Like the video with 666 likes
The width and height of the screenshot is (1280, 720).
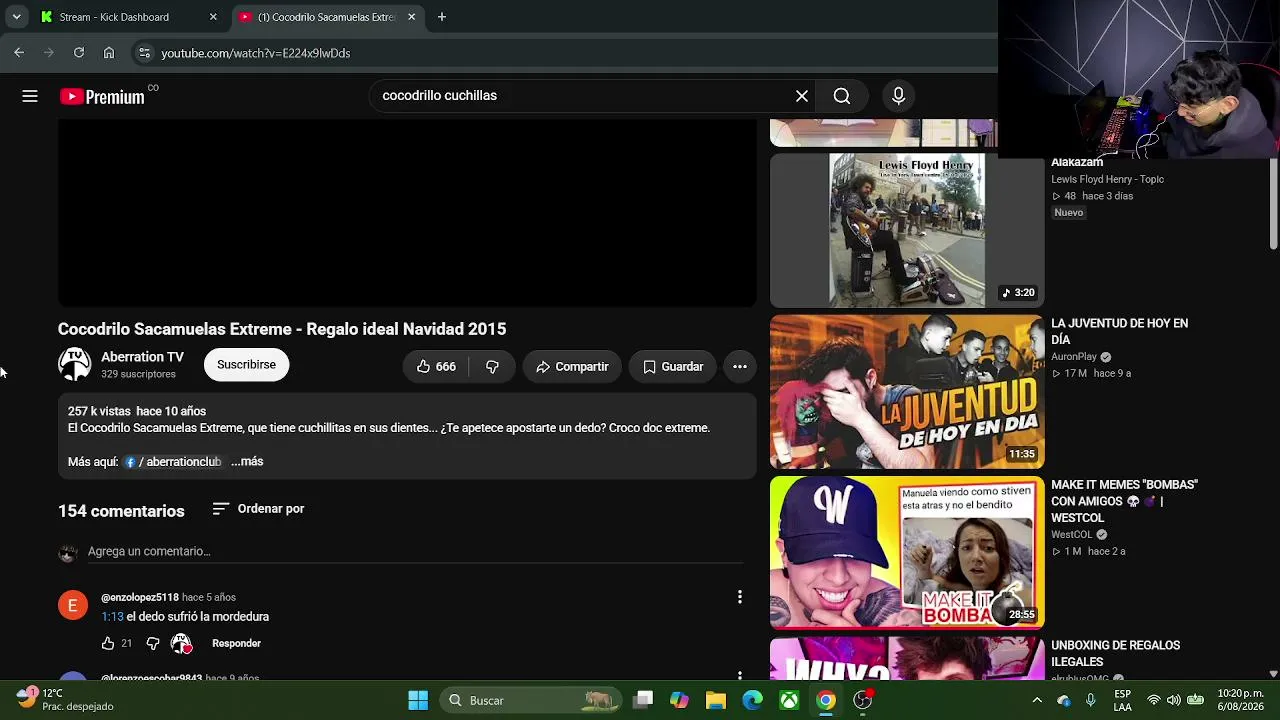pyautogui.click(x=436, y=366)
